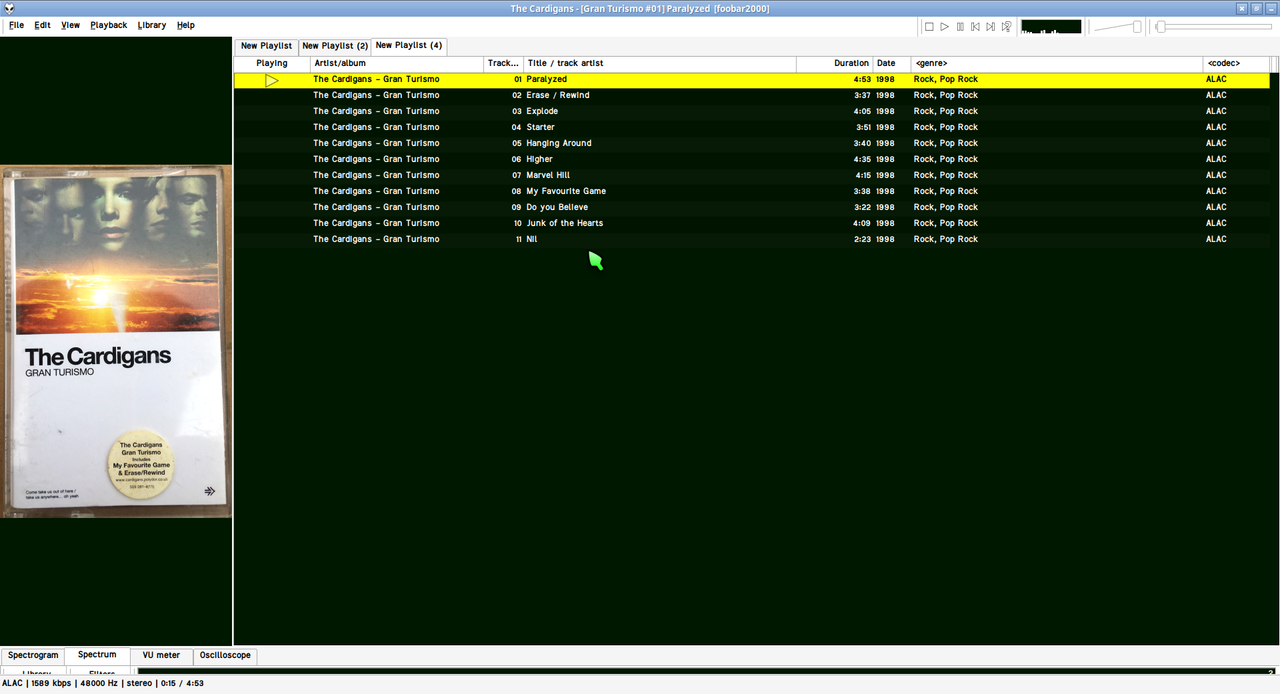Select the Paralyzed track row
The height and width of the screenshot is (694, 1280).
point(752,80)
